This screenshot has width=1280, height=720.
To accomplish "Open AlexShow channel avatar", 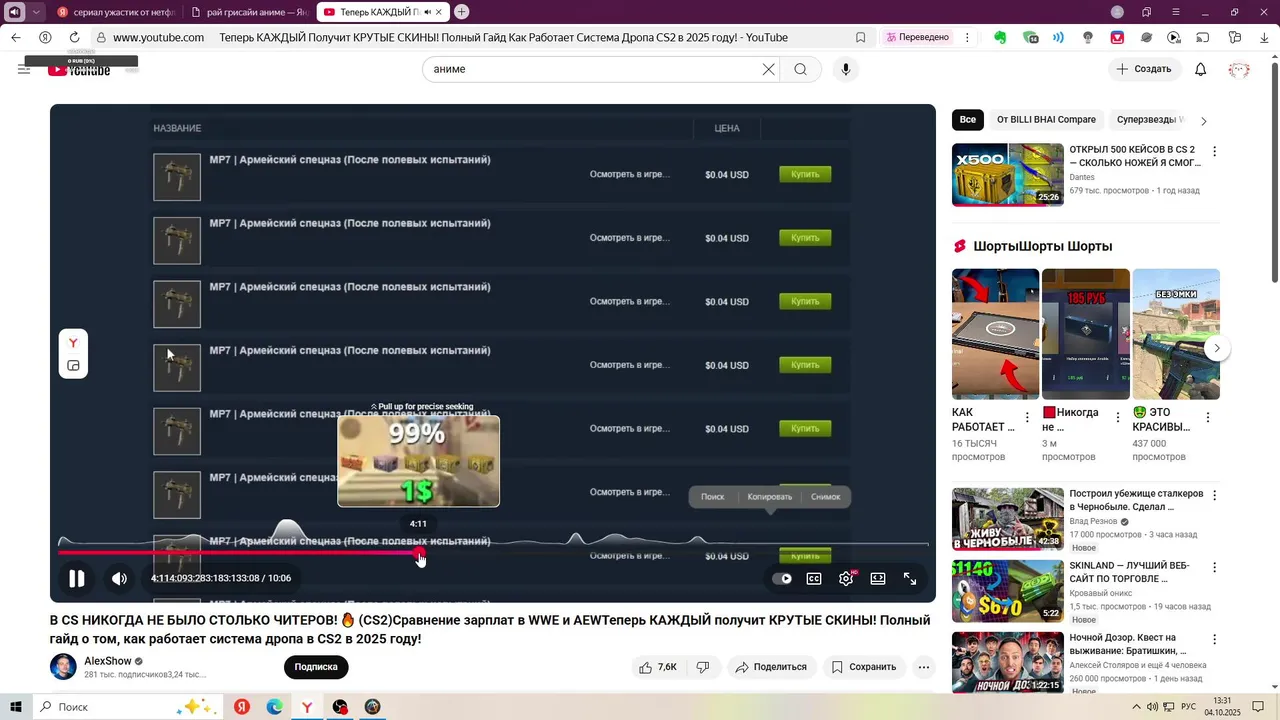I will click(x=63, y=667).
